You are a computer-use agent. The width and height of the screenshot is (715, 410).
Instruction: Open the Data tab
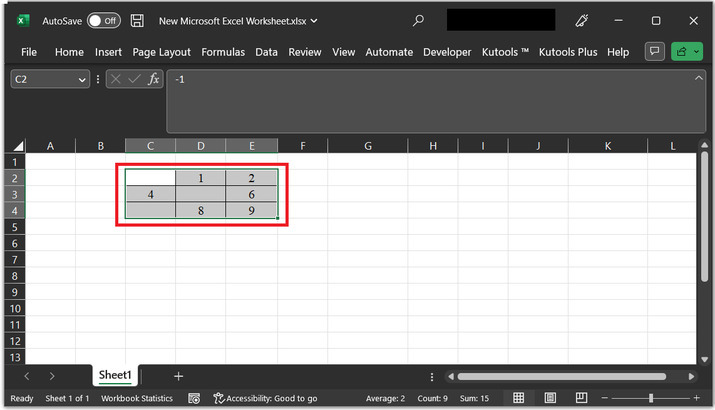pos(266,52)
